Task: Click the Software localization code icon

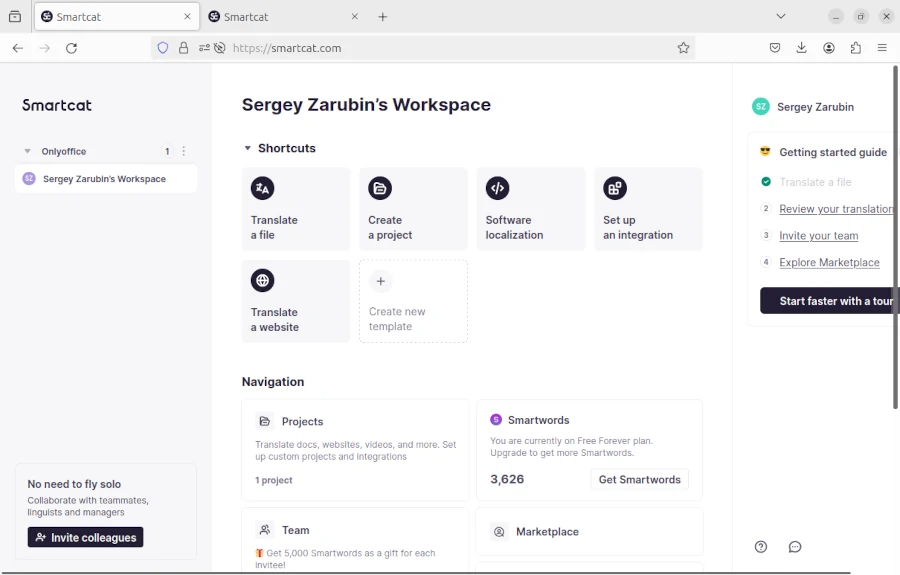Action: pyautogui.click(x=498, y=188)
